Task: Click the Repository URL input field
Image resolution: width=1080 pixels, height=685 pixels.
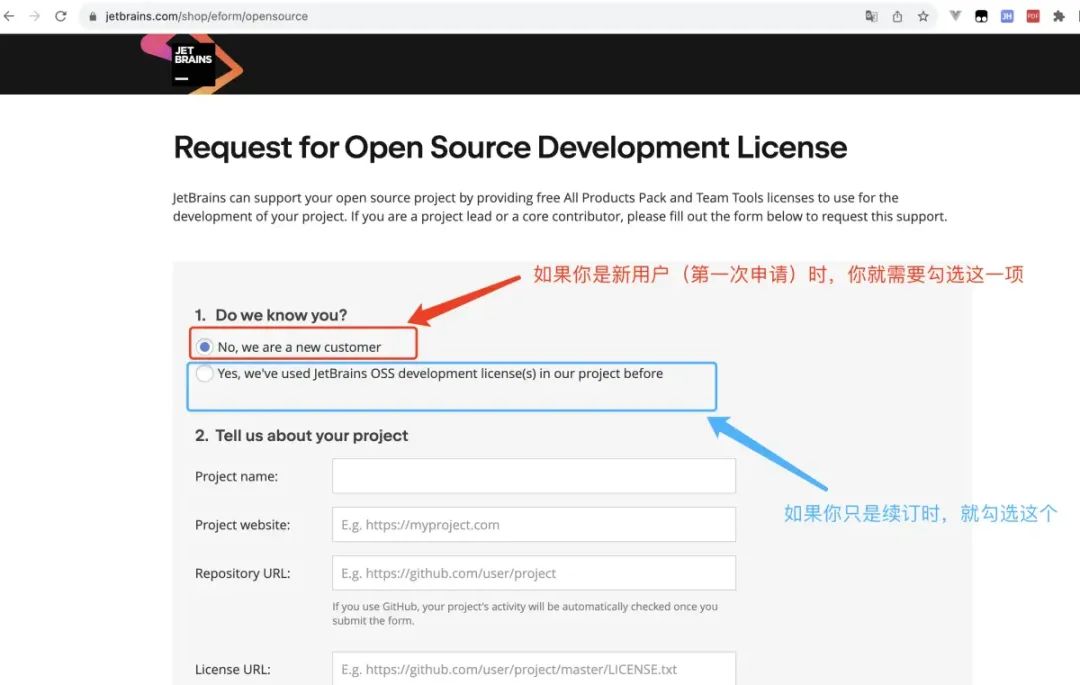Action: [534, 573]
